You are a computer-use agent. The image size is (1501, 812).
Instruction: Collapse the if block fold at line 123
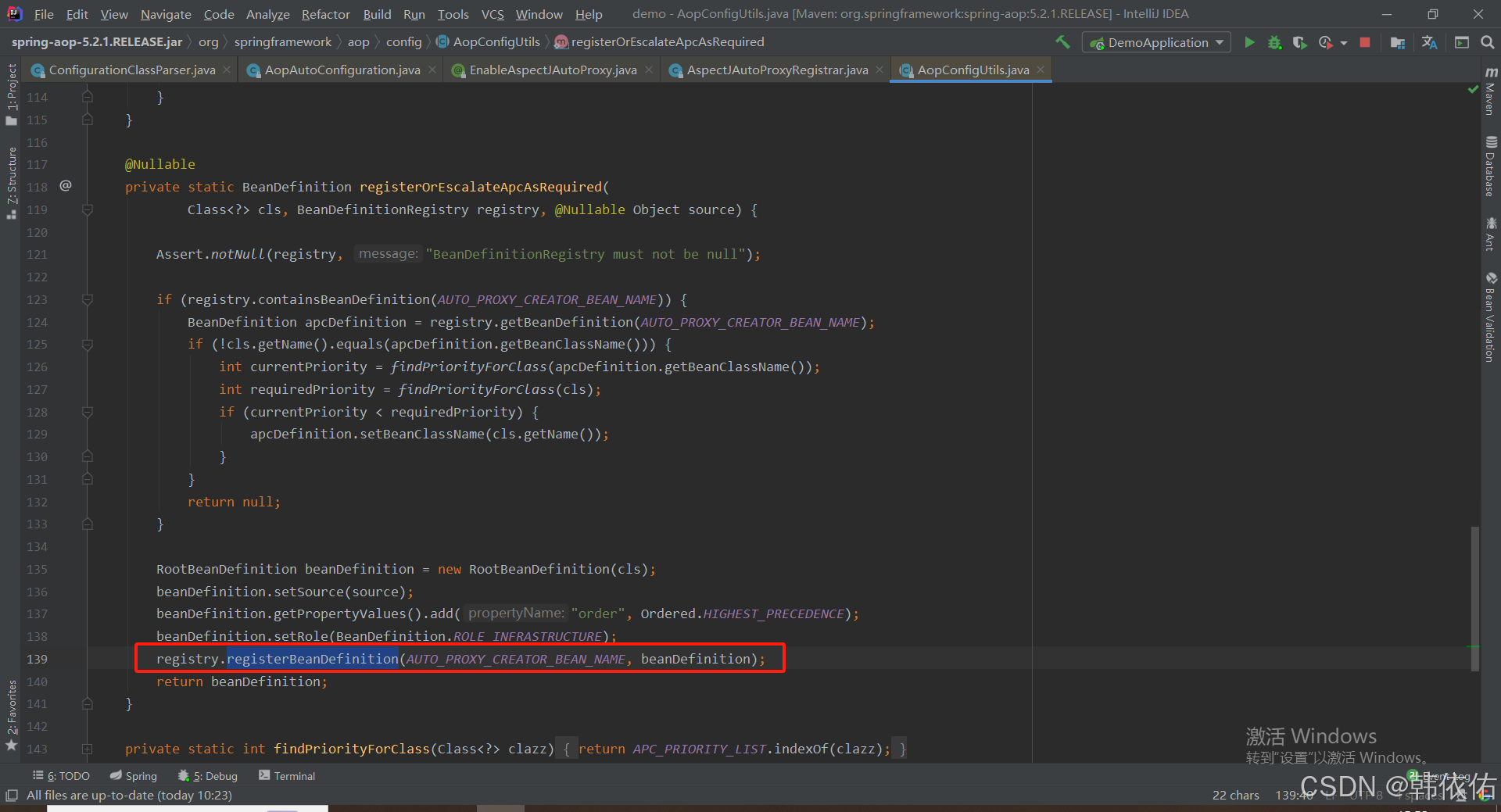(x=88, y=299)
